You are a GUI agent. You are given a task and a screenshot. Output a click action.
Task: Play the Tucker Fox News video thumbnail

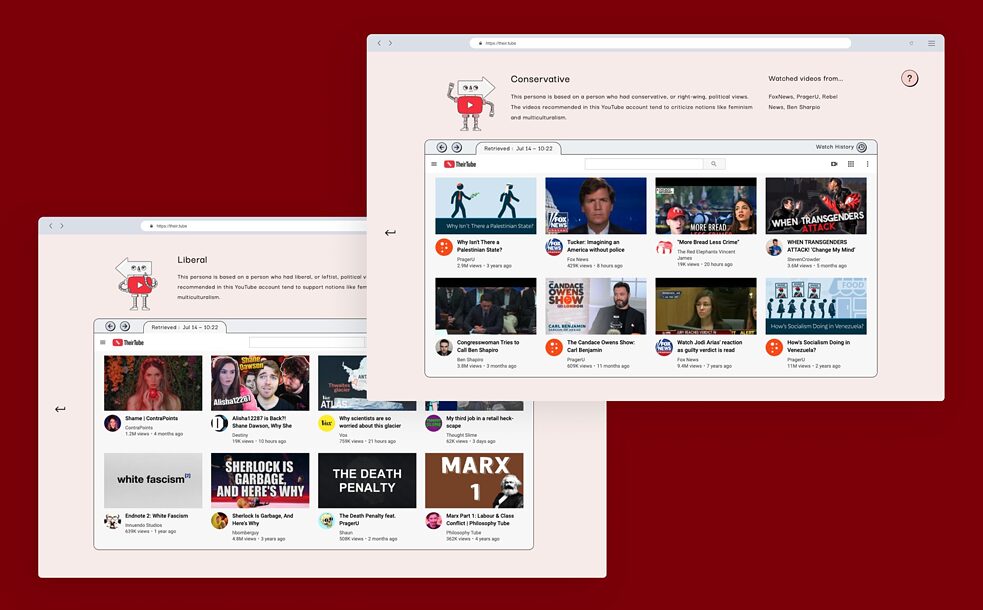[596, 206]
